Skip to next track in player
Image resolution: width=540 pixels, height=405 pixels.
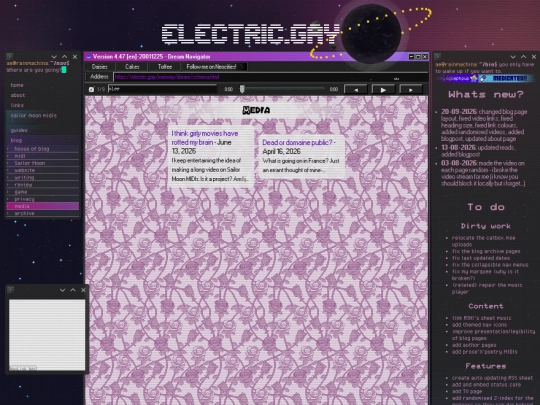[411, 90]
